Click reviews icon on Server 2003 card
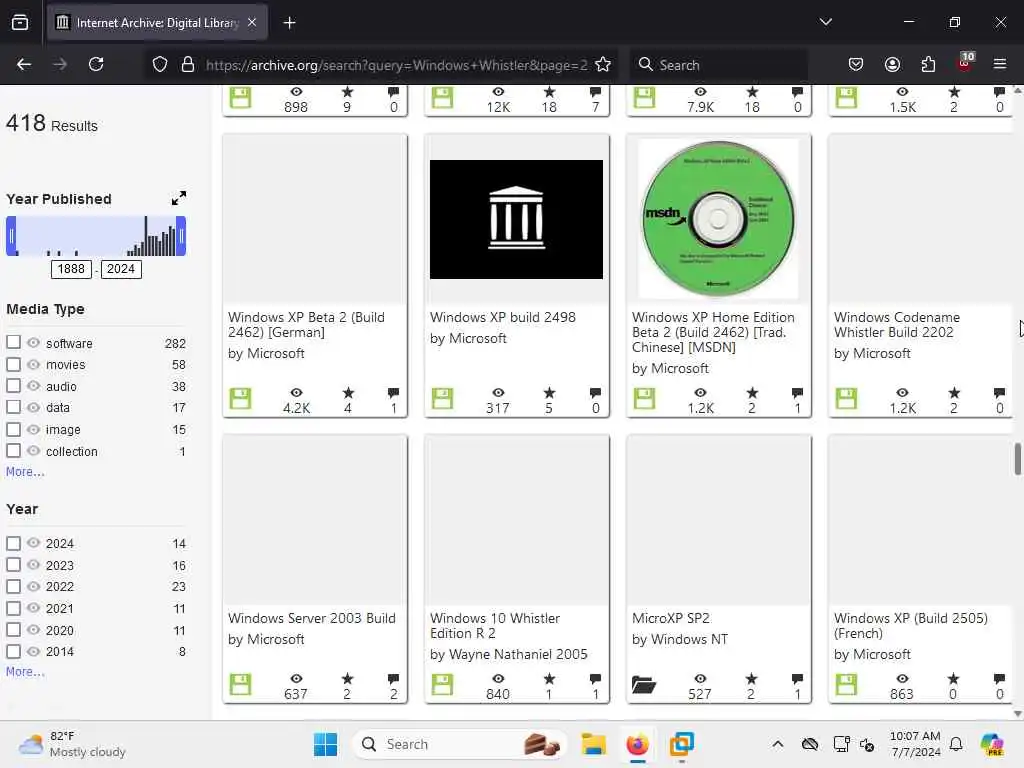The height and width of the screenshot is (768, 1024). tap(393, 679)
